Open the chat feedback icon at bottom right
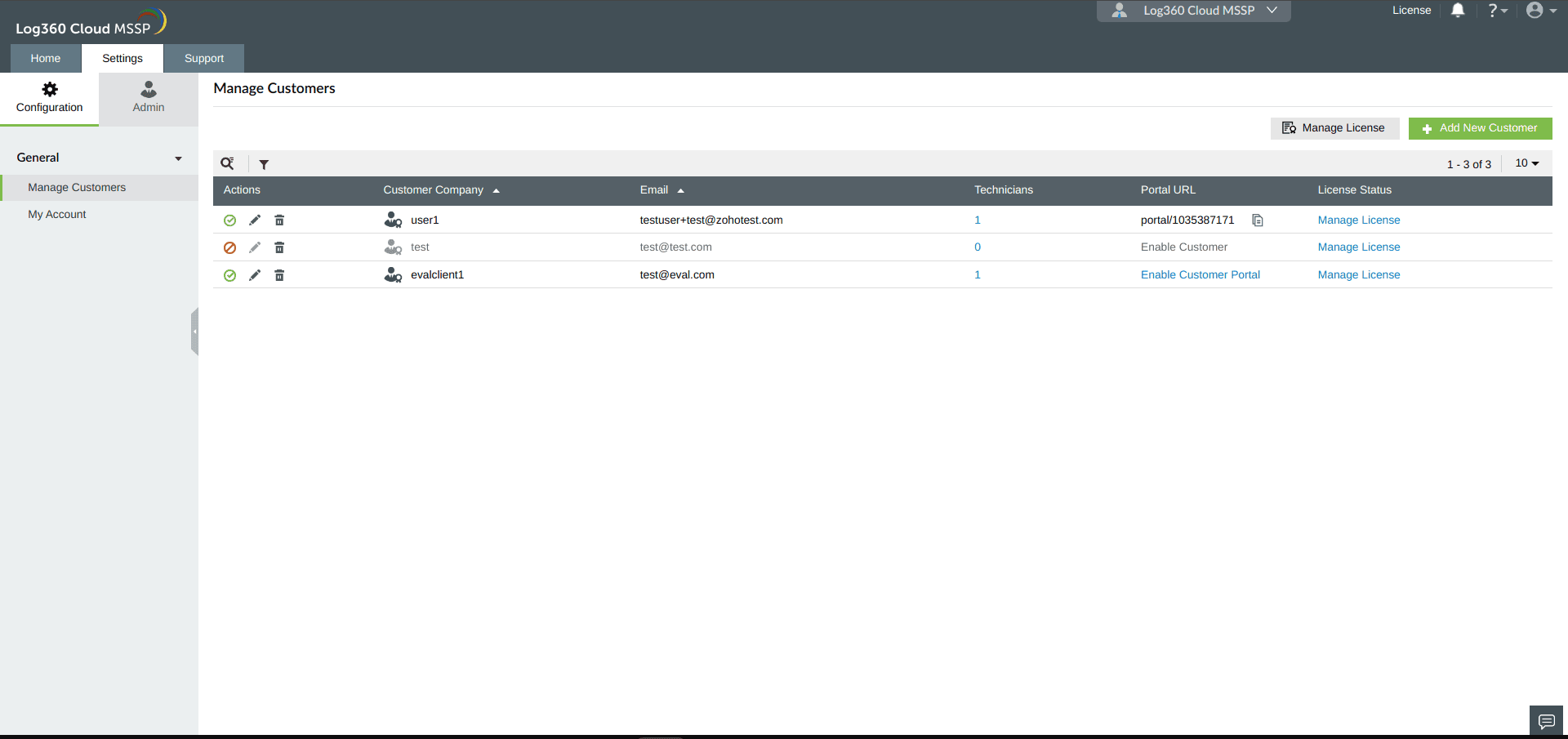 click(1546, 722)
